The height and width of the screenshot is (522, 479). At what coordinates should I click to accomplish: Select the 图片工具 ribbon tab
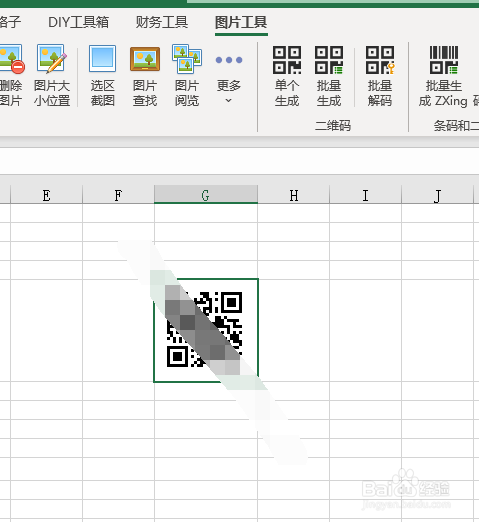coord(241,22)
